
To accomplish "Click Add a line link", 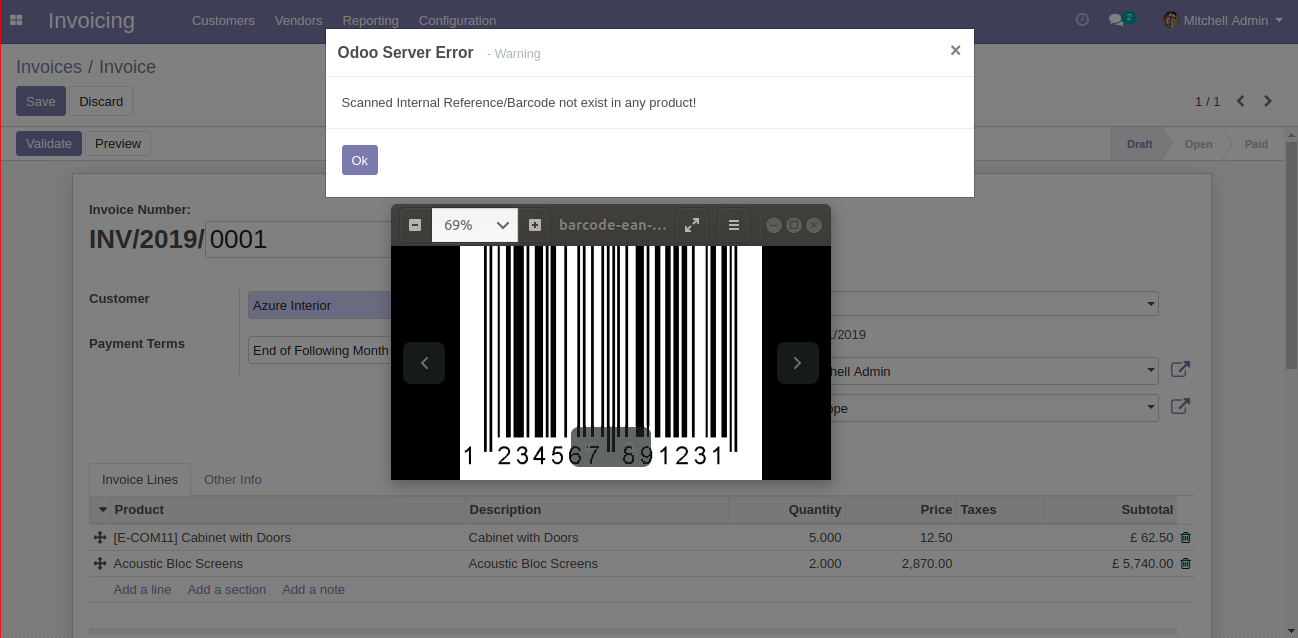I will pyautogui.click(x=142, y=589).
